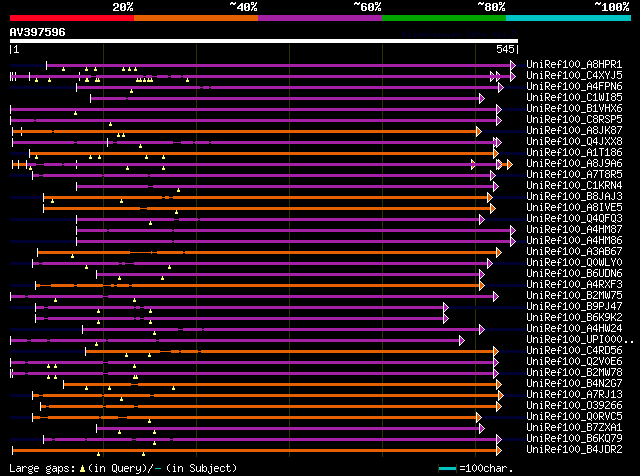
Task: Click the UniRef100_B2MW78 label
Action: tap(574, 373)
